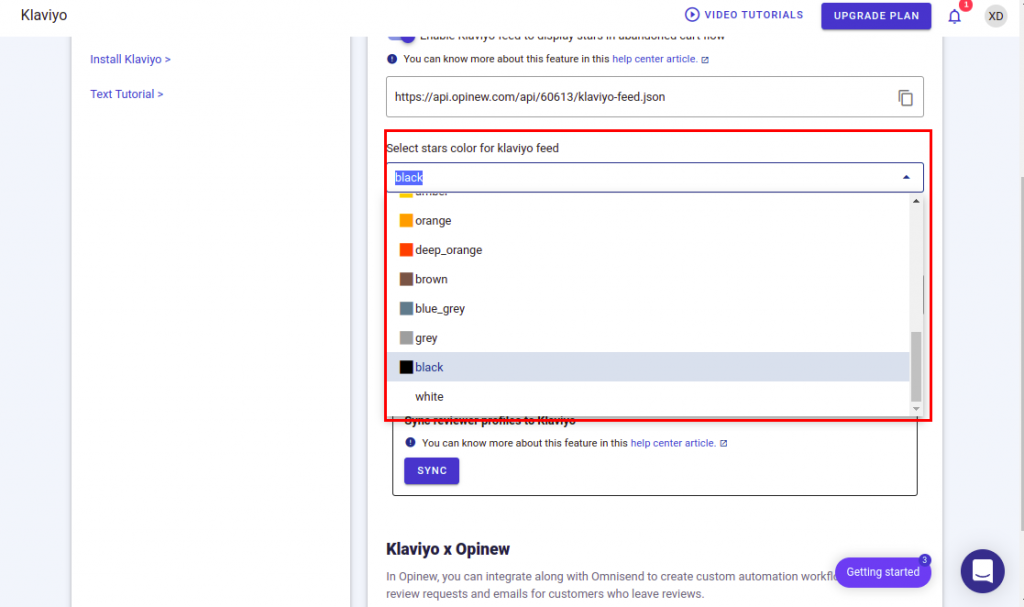Click the Klaviyo feed URL field
Image resolution: width=1024 pixels, height=607 pixels.
pos(654,97)
